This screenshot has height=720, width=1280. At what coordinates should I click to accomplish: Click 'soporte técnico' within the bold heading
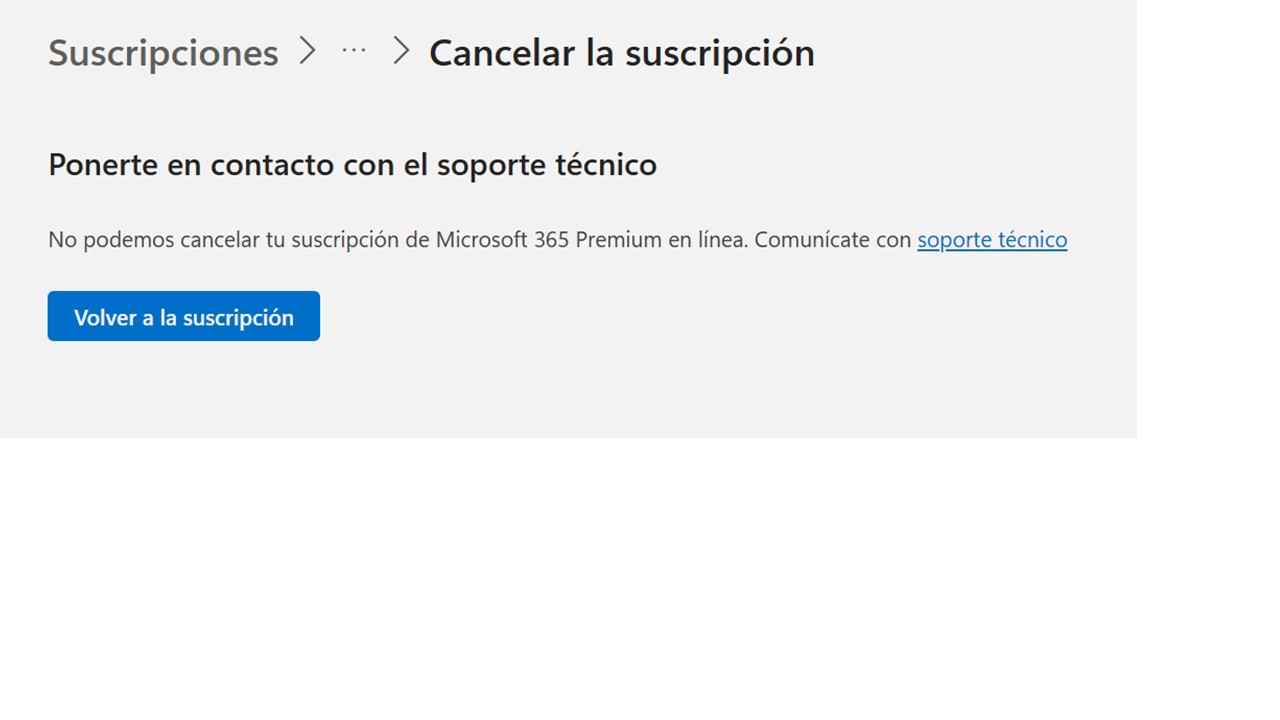coord(547,165)
